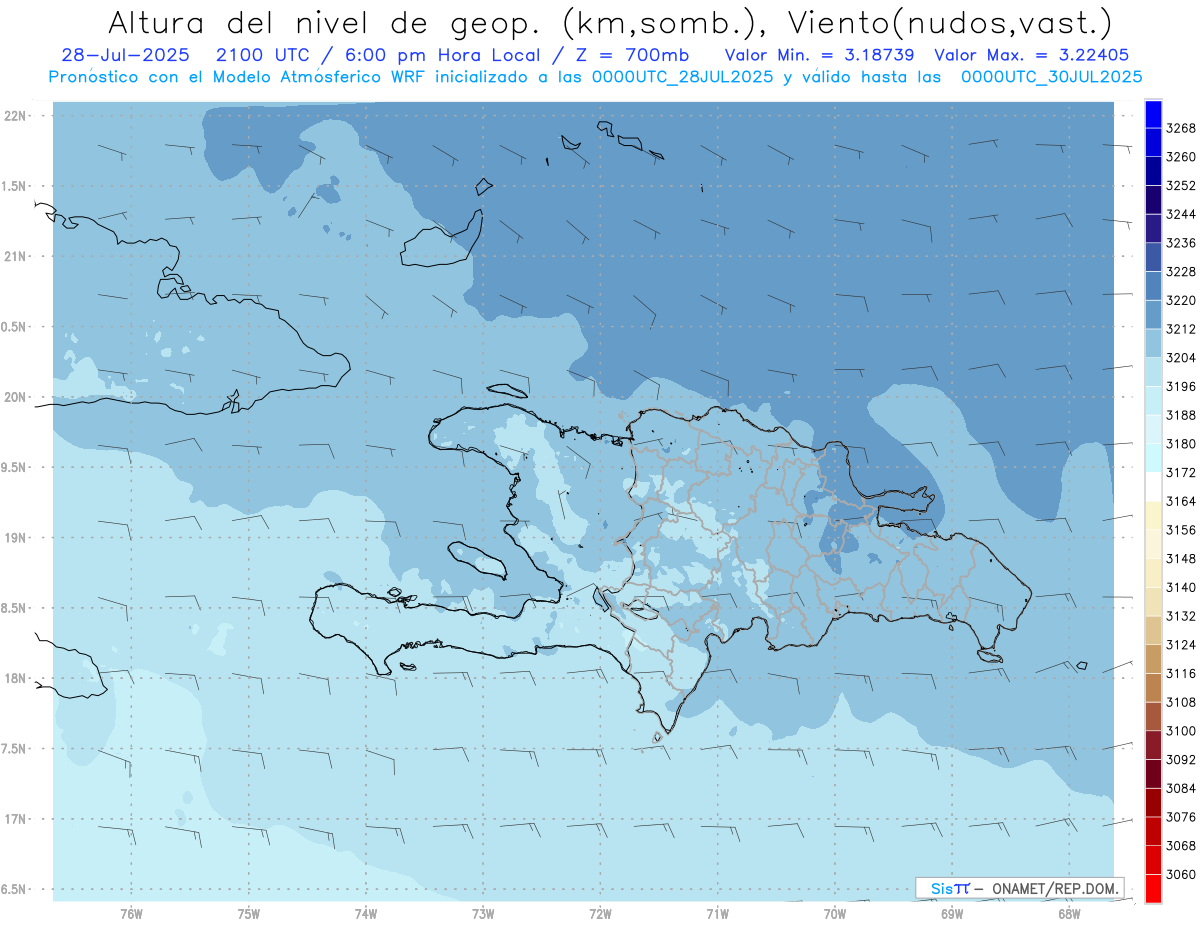Click the 'Pronóstico con el Modelo Atmosferico WRF' line
This screenshot has height=927, width=1200.
click(x=595, y=76)
